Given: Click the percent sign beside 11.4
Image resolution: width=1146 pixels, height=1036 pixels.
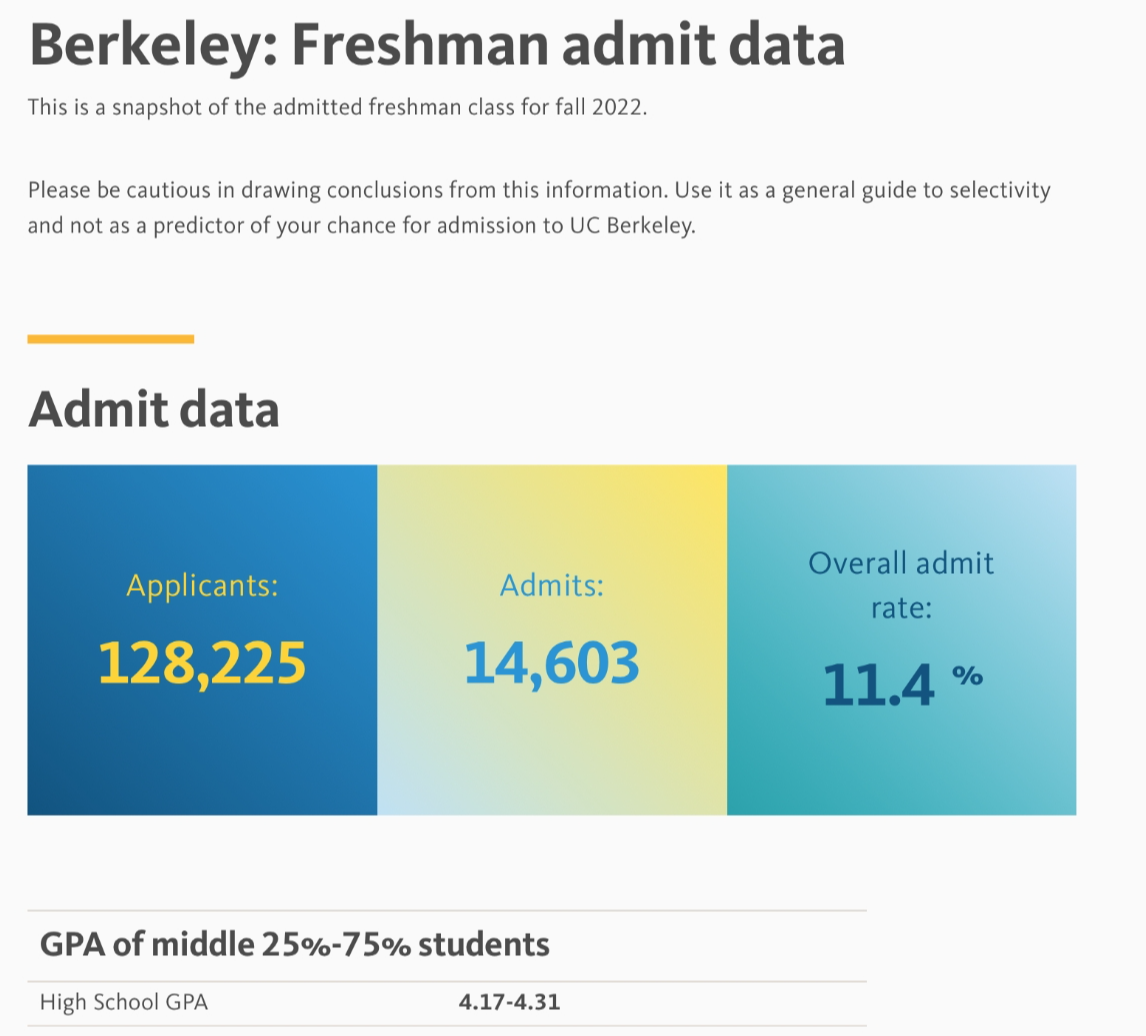Looking at the screenshot, I should [x=967, y=676].
